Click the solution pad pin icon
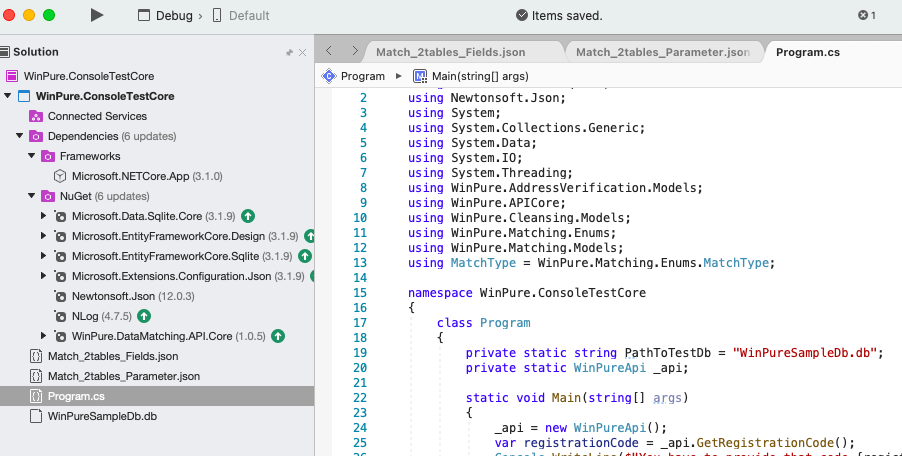 pos(289,52)
